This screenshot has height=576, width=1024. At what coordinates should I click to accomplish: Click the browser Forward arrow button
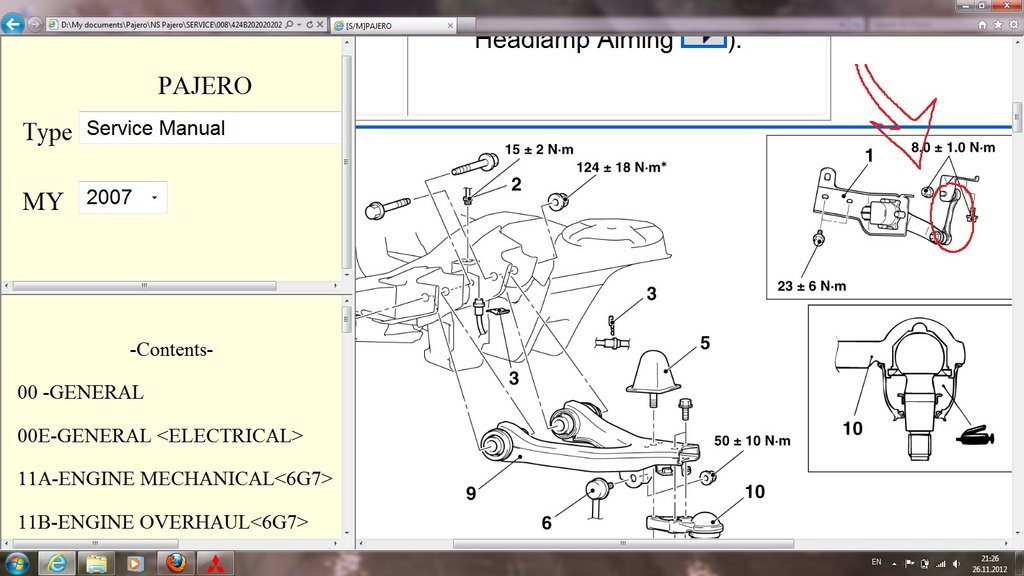[35, 24]
